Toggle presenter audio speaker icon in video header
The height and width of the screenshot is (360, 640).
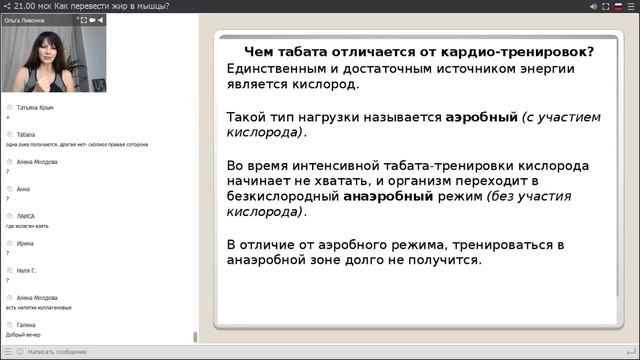coord(100,20)
